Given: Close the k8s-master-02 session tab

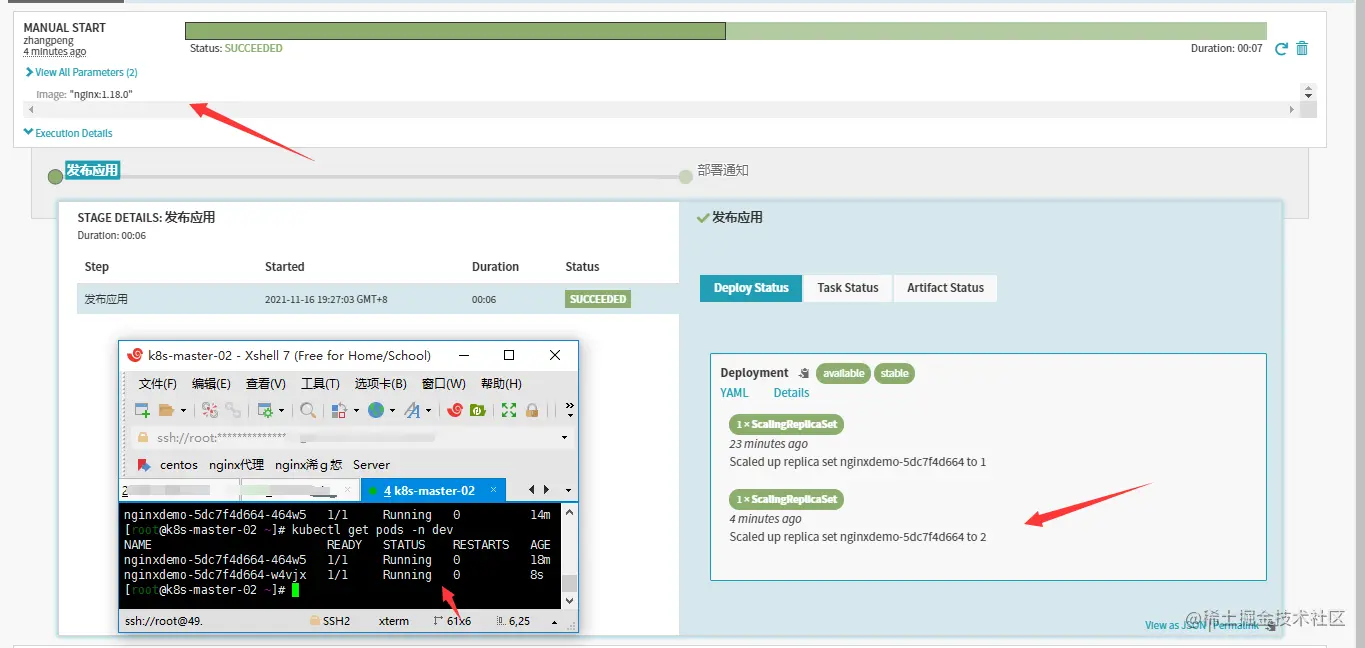Looking at the screenshot, I should pyautogui.click(x=493, y=491).
